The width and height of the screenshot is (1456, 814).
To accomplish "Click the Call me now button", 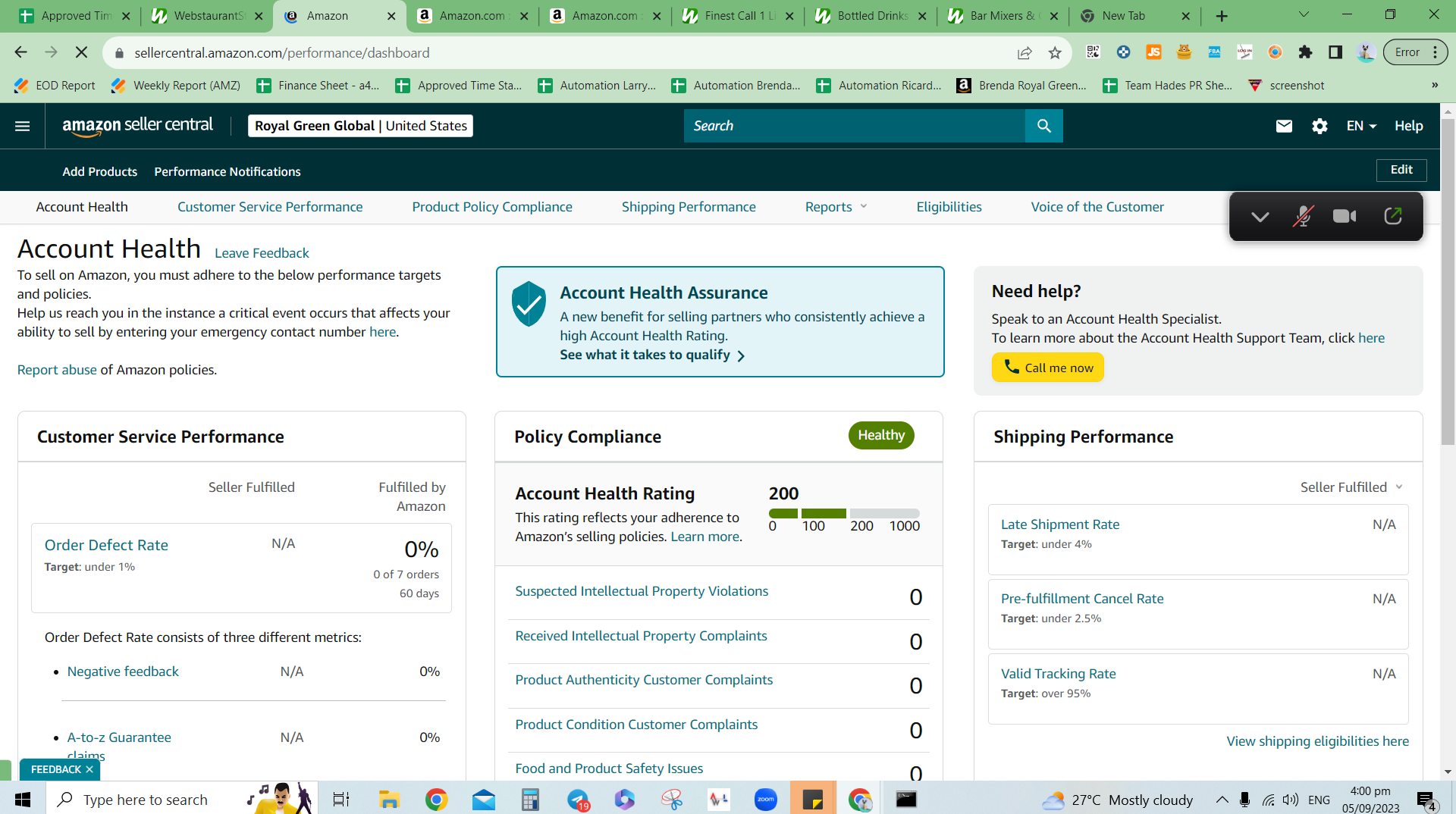I will click(x=1047, y=368).
